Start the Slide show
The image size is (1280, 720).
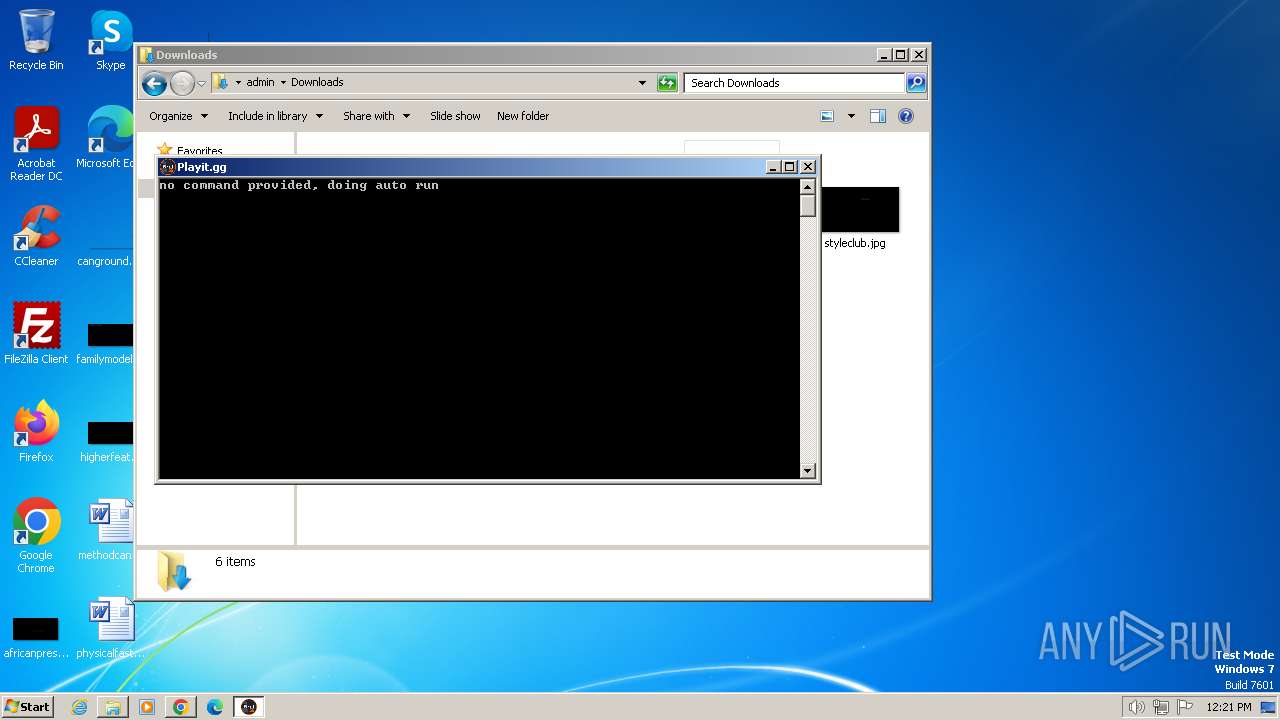(455, 116)
